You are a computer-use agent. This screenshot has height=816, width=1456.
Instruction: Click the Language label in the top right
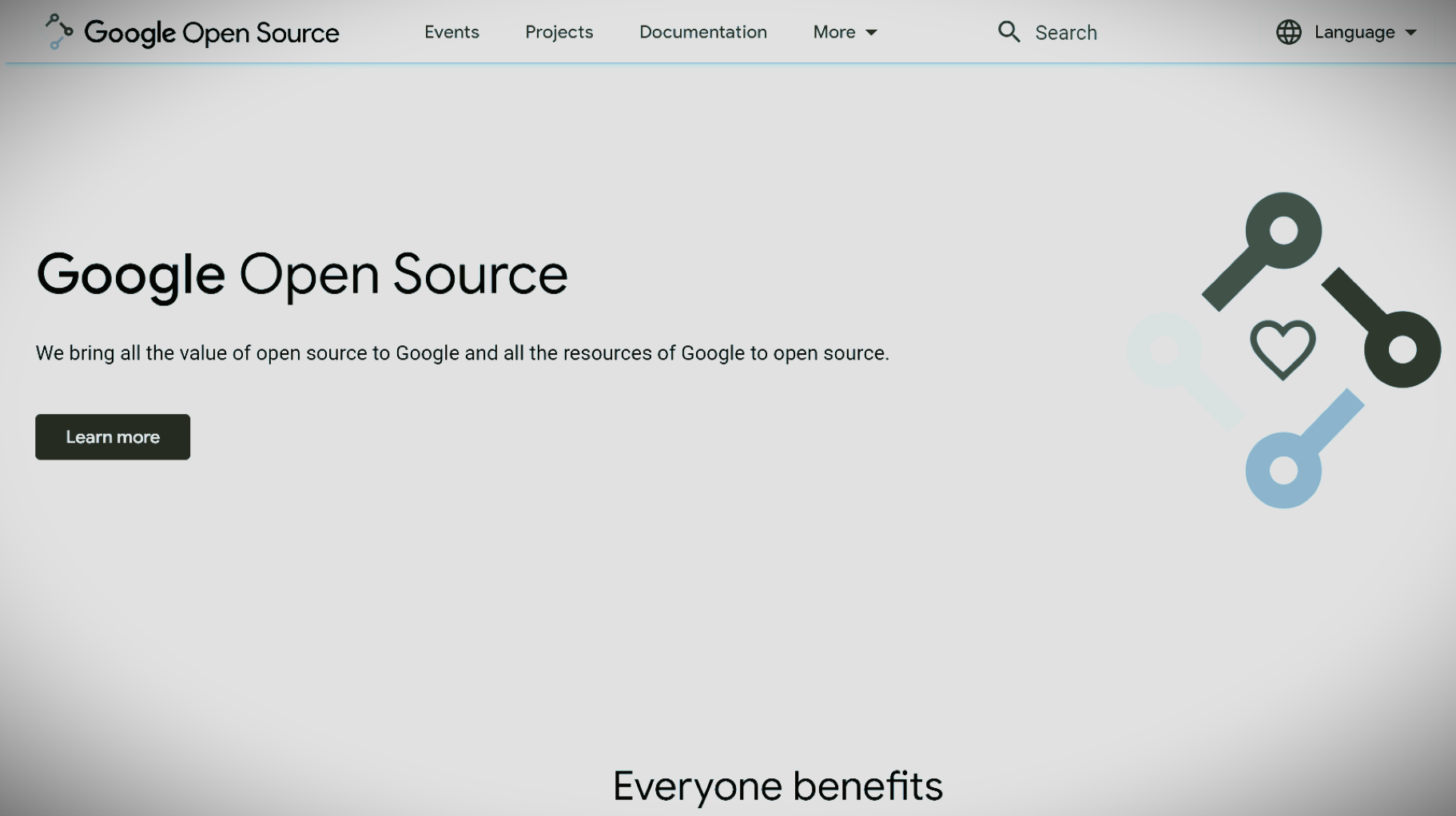[x=1354, y=32]
